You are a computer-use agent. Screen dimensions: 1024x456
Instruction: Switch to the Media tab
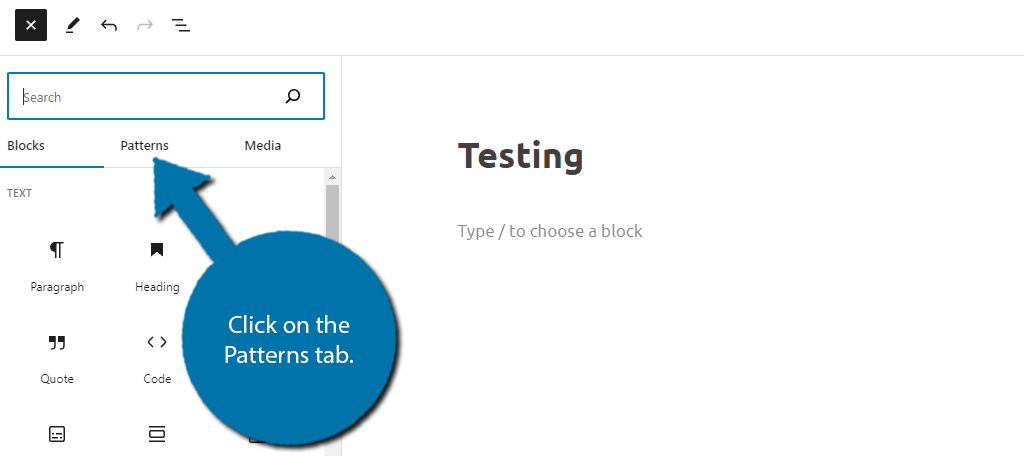pos(263,146)
